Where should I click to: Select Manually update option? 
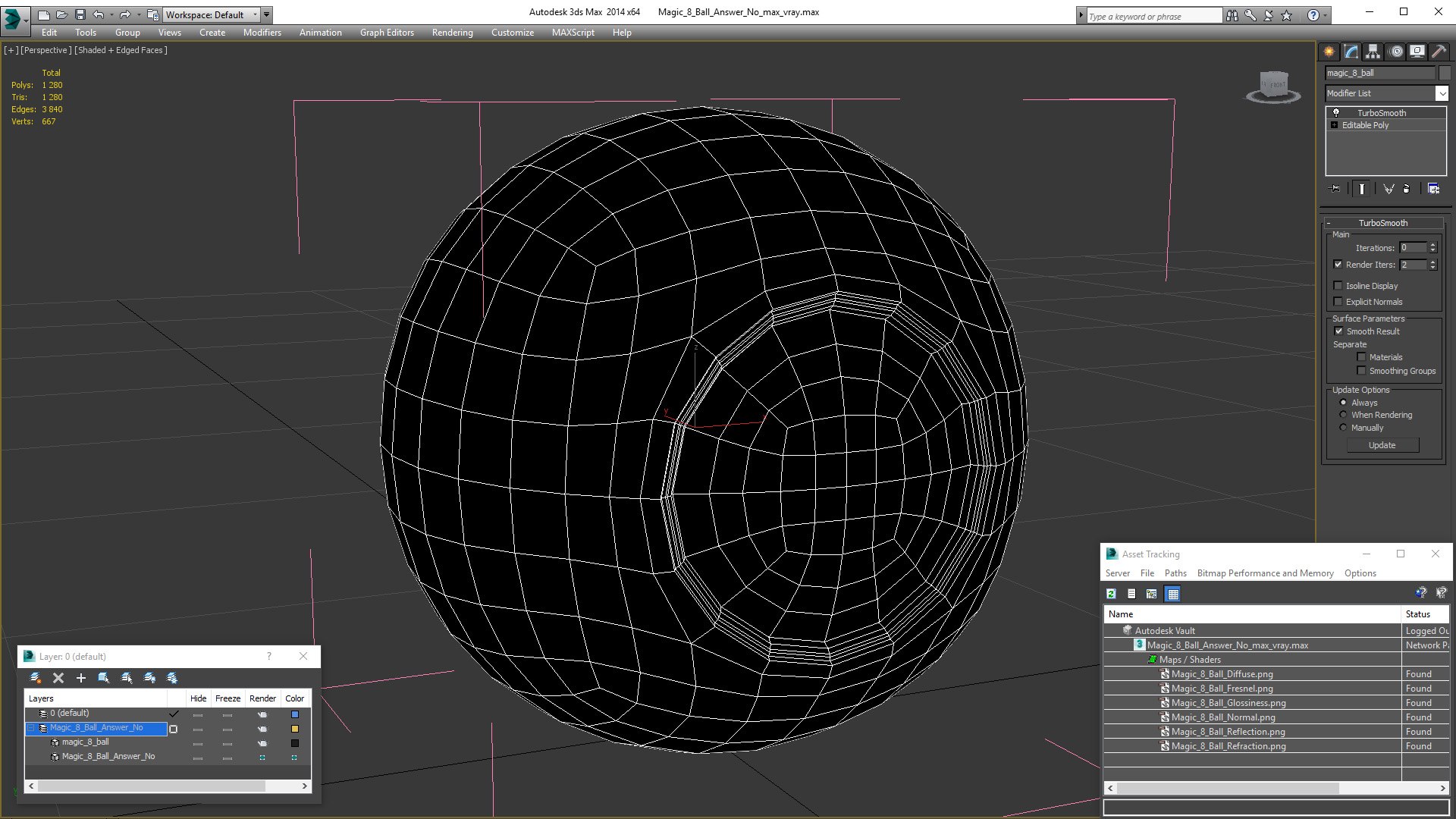coord(1344,428)
